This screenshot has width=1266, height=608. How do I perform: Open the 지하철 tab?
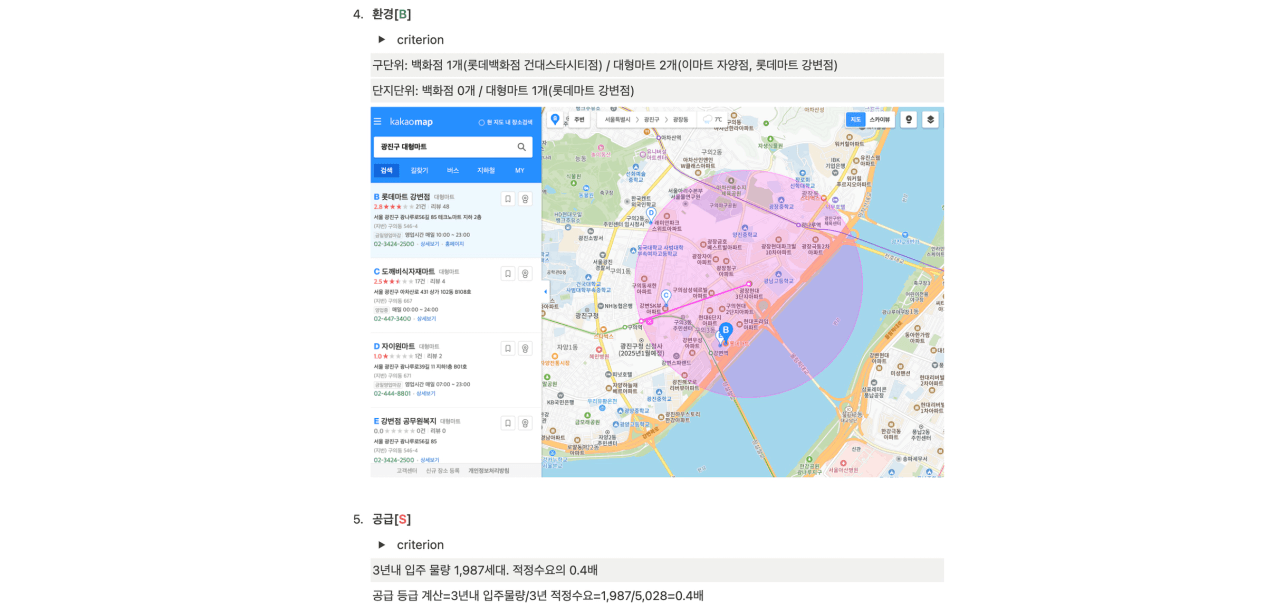point(486,171)
